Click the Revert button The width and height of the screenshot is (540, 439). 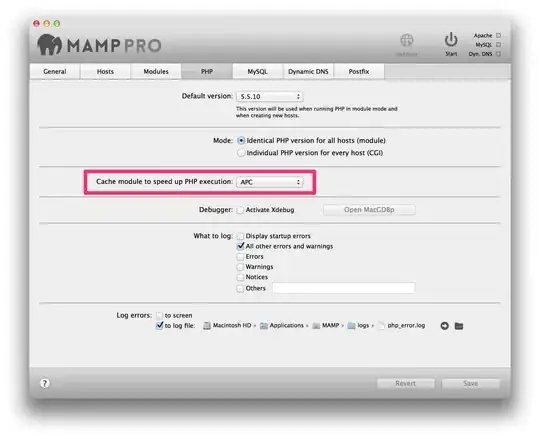pyautogui.click(x=405, y=383)
